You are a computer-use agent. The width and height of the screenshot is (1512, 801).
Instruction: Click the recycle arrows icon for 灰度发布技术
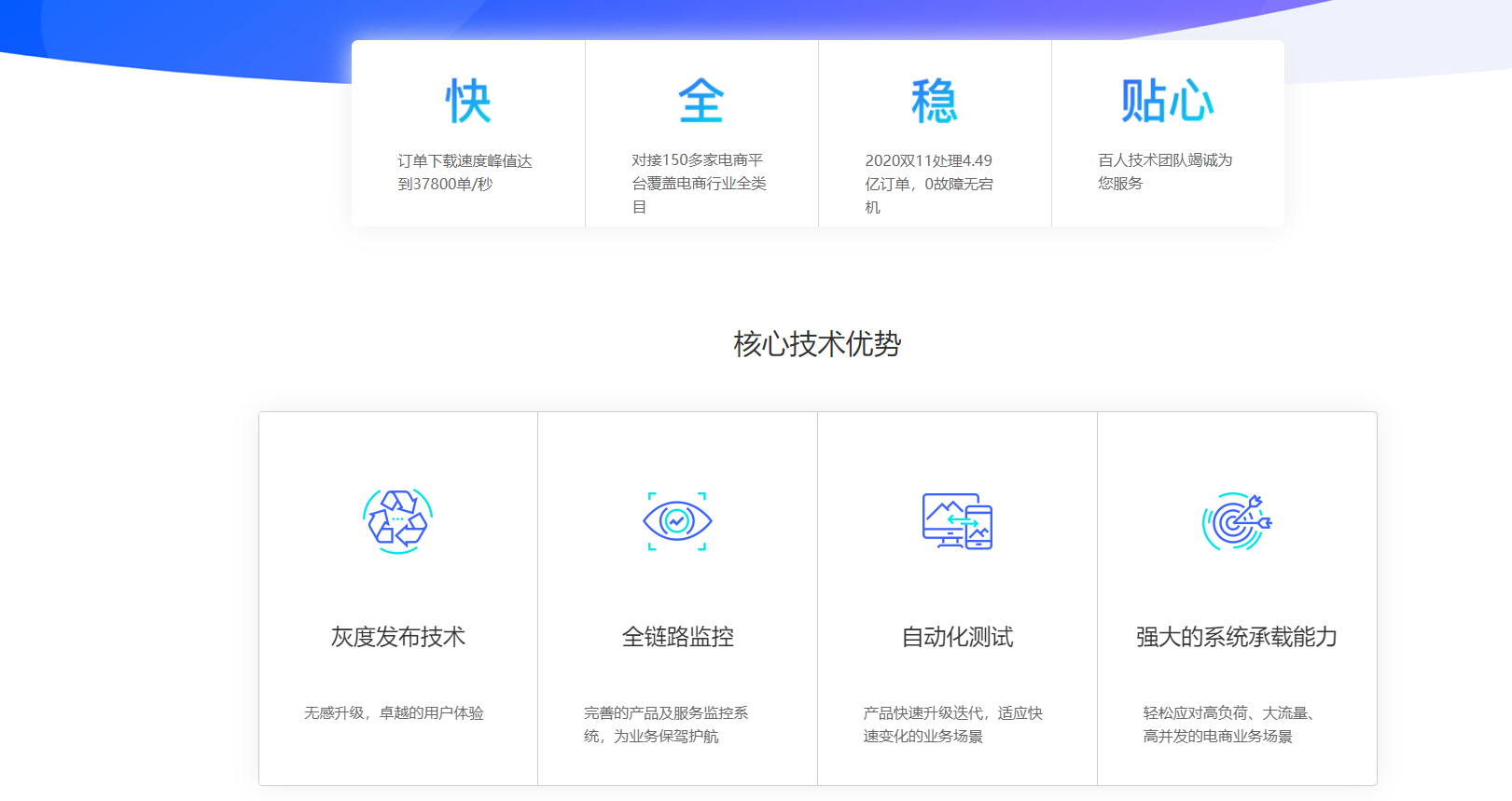pyautogui.click(x=397, y=521)
